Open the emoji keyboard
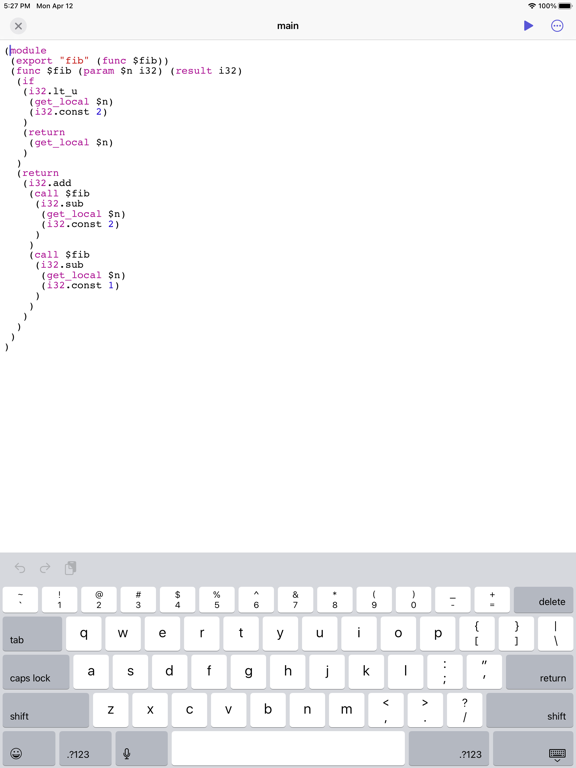This screenshot has width=576, height=768. [x=28, y=748]
